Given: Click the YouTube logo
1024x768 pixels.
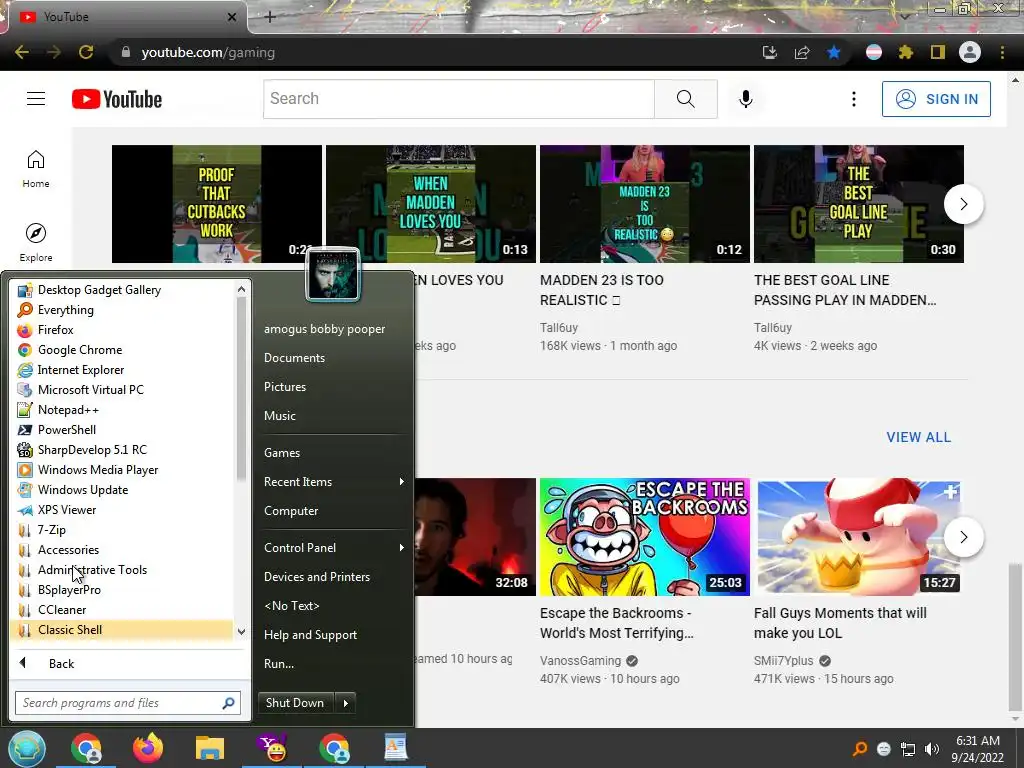Looking at the screenshot, I should click(117, 99).
